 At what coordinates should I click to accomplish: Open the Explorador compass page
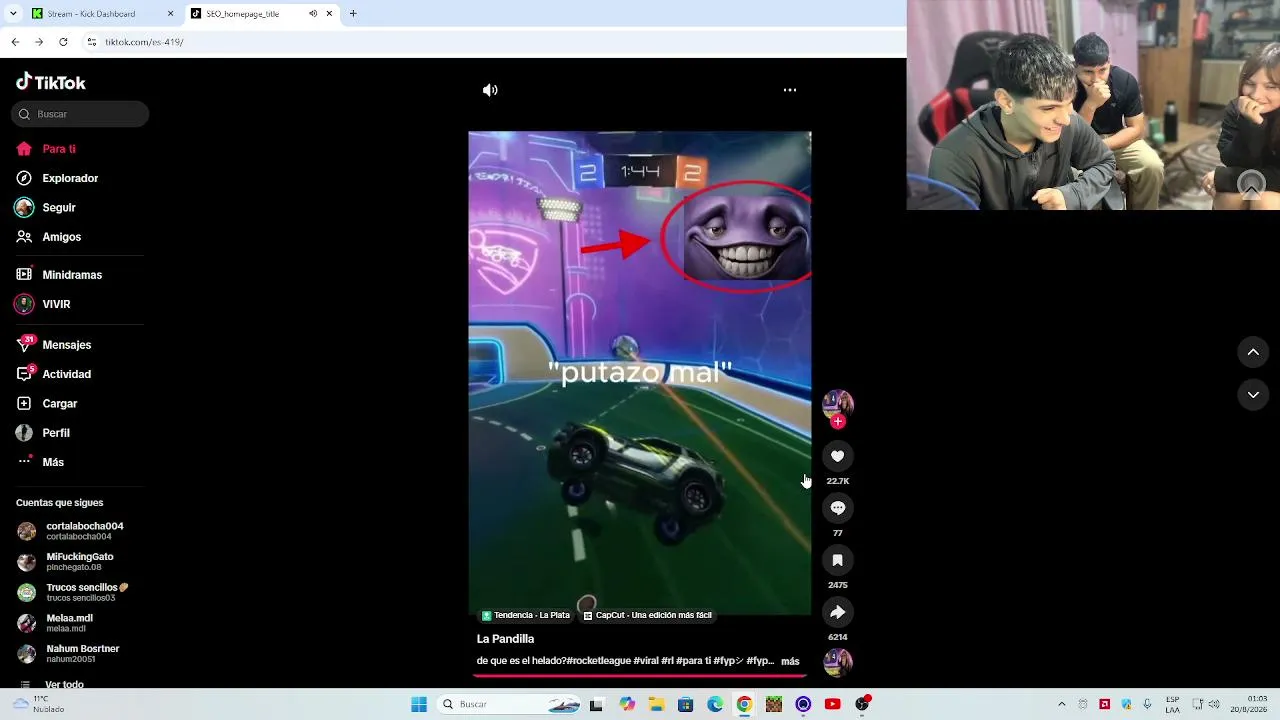[x=57, y=178]
